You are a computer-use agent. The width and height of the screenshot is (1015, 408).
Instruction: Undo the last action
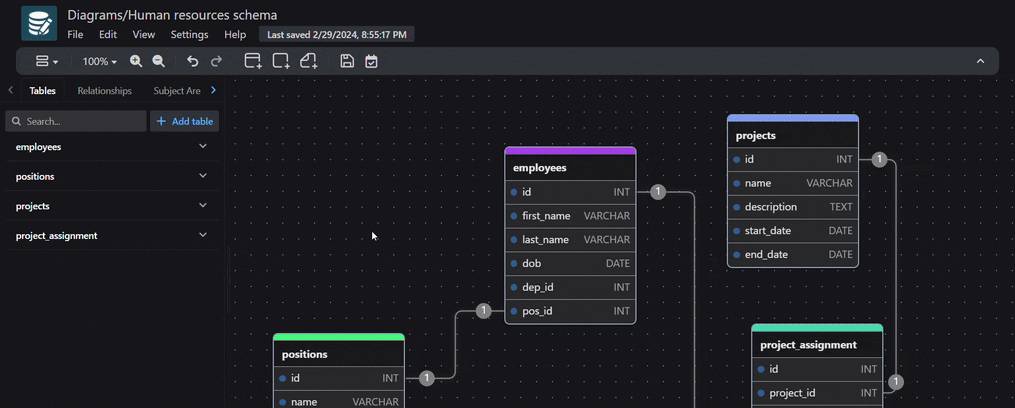pyautogui.click(x=193, y=61)
